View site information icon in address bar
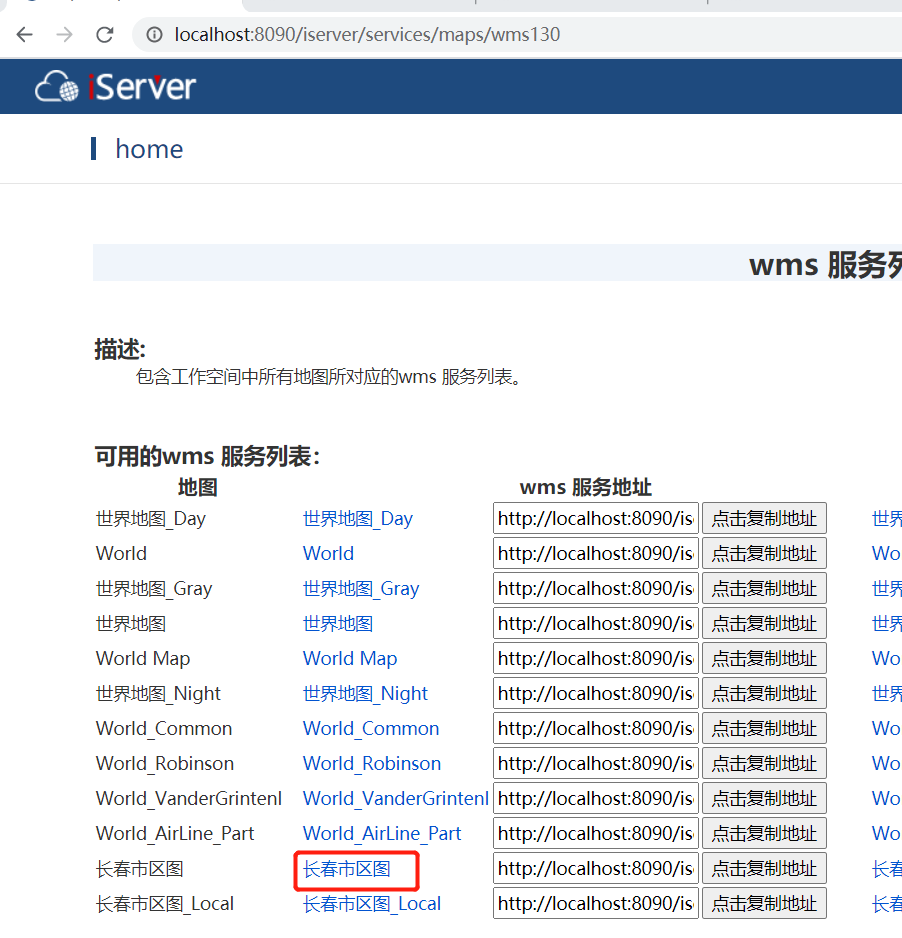Screen dimensions: 902x938 154,35
